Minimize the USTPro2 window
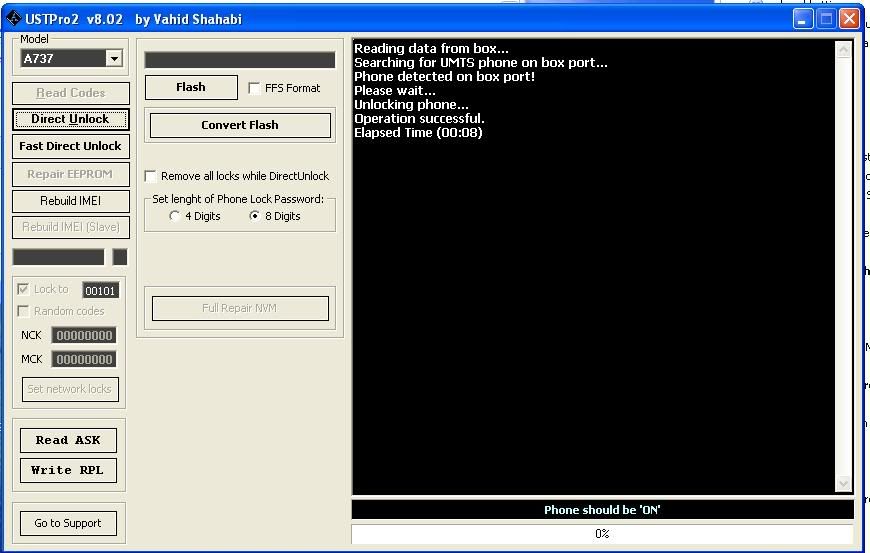The width and height of the screenshot is (870, 553). click(x=802, y=19)
